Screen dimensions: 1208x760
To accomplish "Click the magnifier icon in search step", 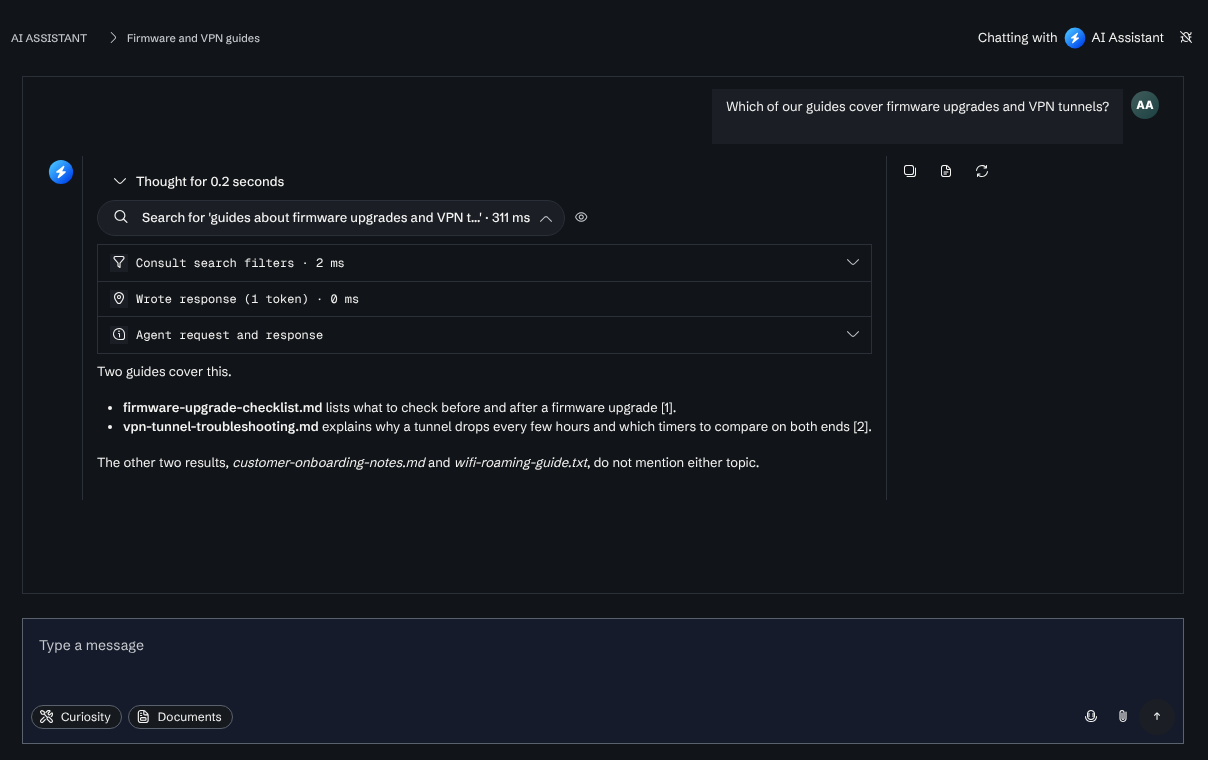I will tap(120, 217).
